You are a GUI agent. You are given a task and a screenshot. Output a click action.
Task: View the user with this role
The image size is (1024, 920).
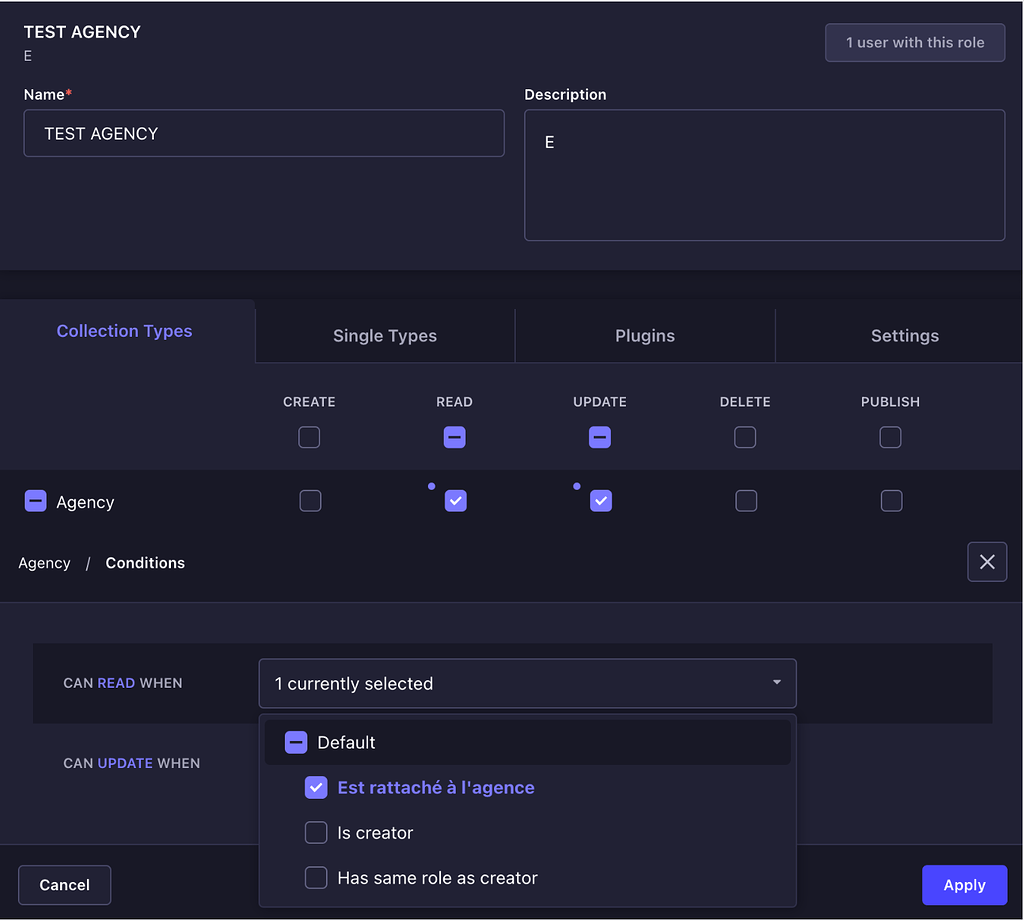point(914,42)
